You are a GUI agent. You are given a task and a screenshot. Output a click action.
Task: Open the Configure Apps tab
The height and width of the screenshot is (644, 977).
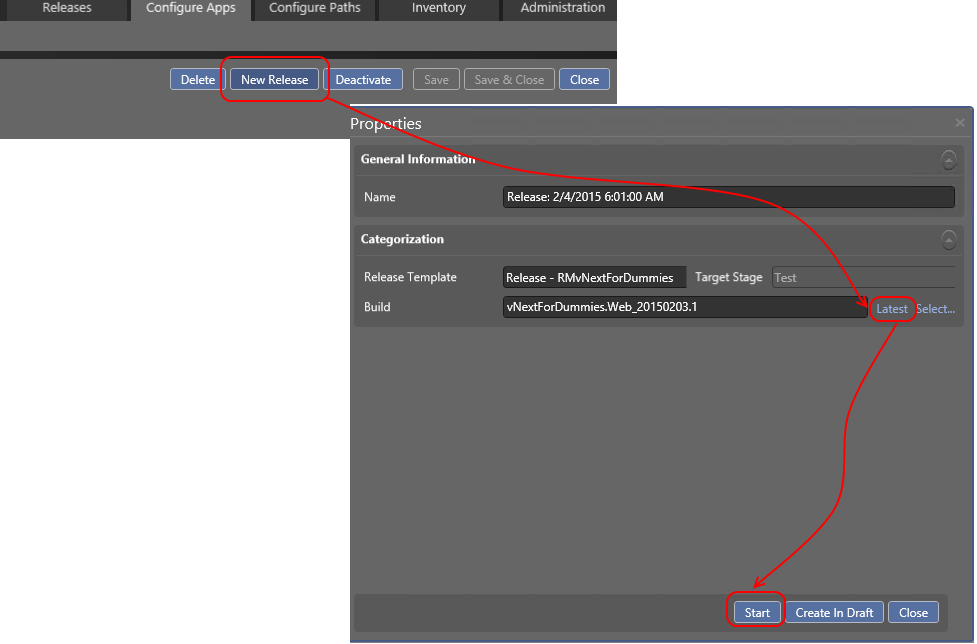coord(191,8)
